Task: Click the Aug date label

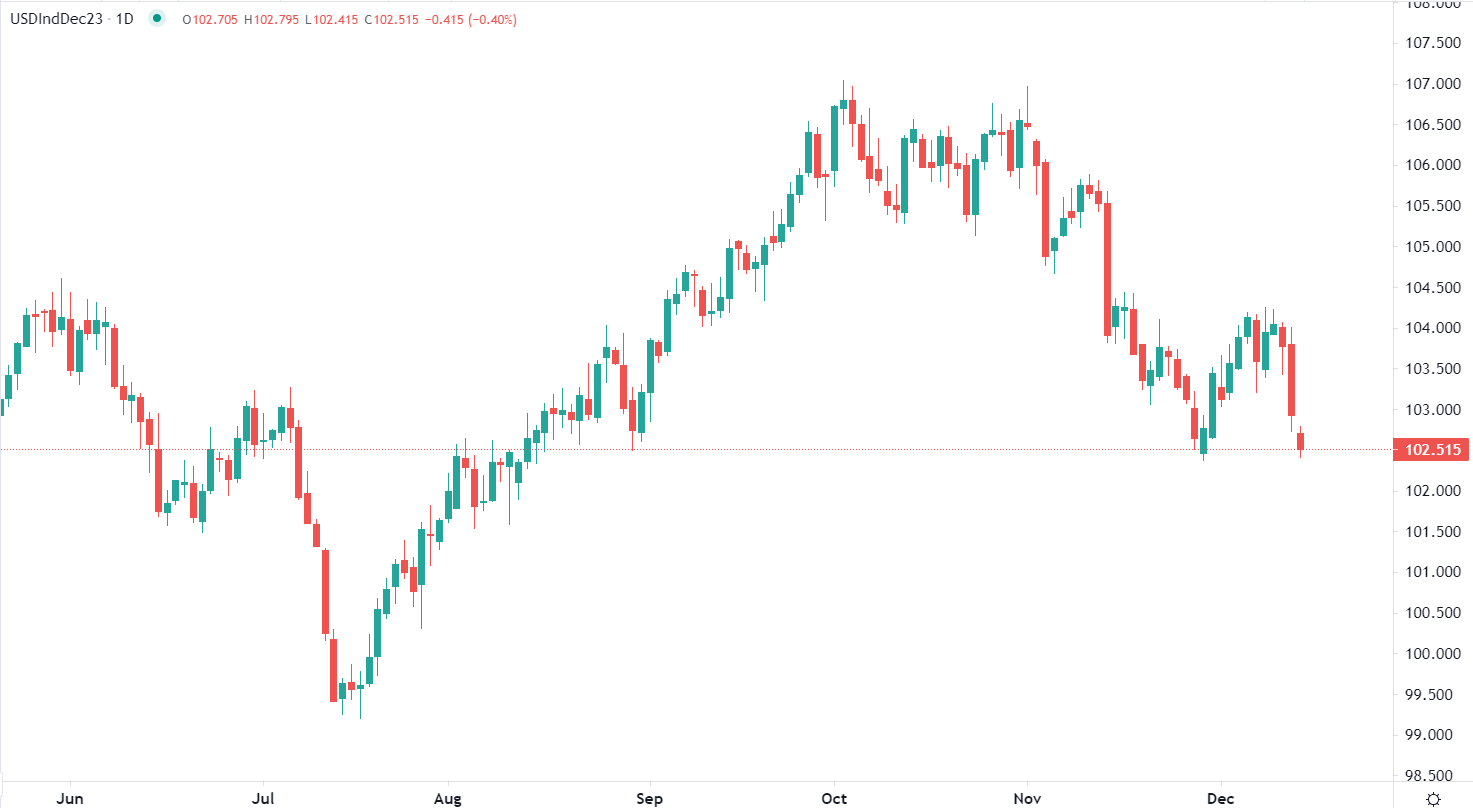Action: pos(449,797)
